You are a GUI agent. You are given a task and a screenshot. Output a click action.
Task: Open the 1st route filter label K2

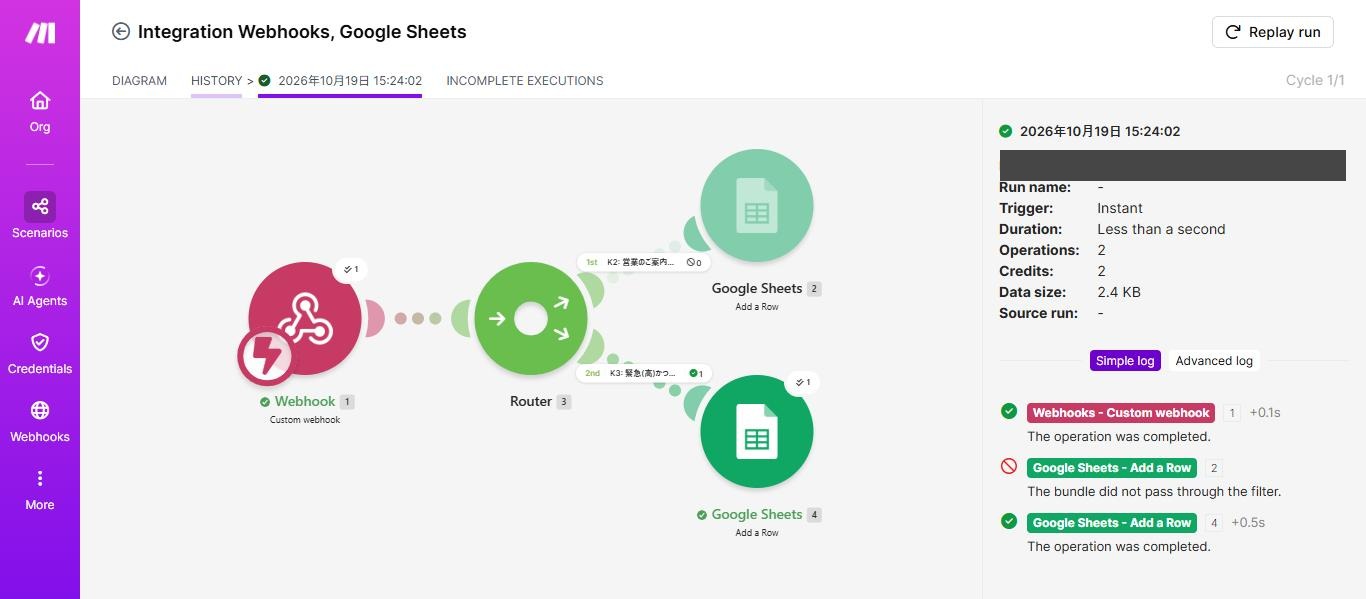(x=644, y=262)
